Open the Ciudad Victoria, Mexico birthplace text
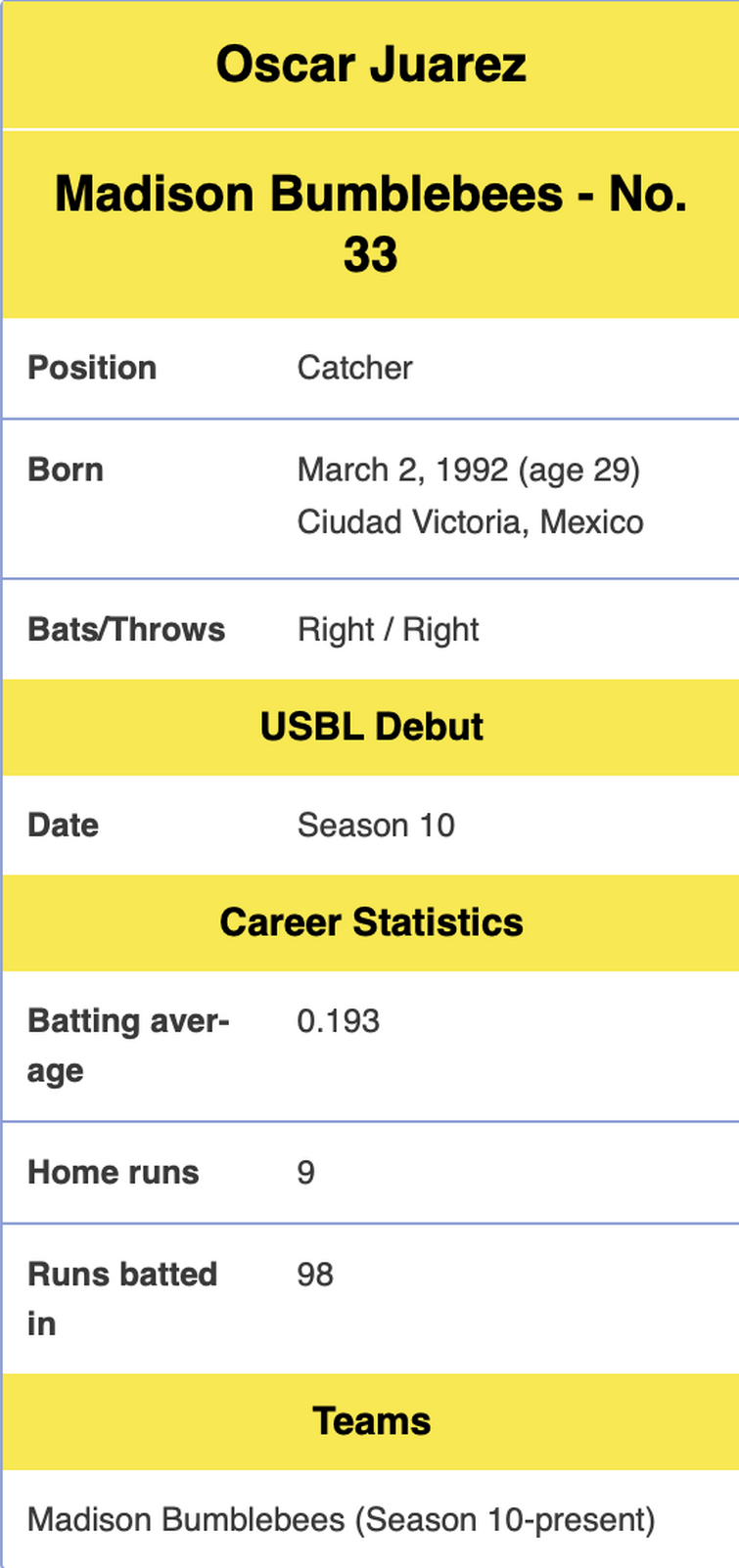 tap(470, 522)
